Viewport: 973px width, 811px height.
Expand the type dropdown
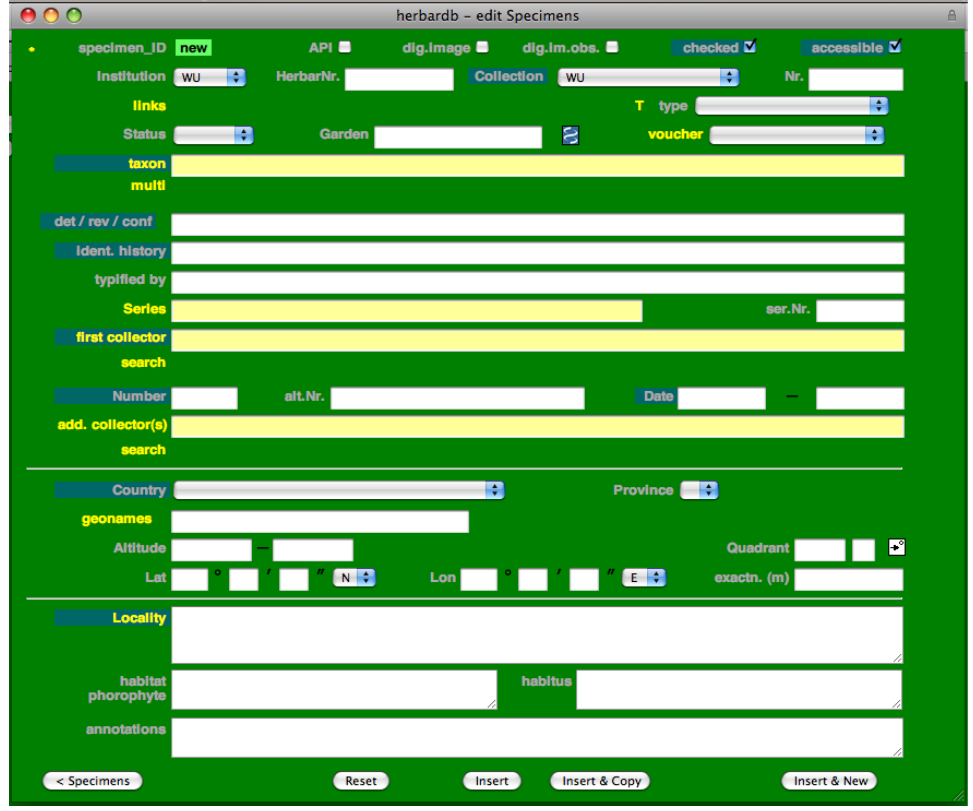tap(792, 106)
